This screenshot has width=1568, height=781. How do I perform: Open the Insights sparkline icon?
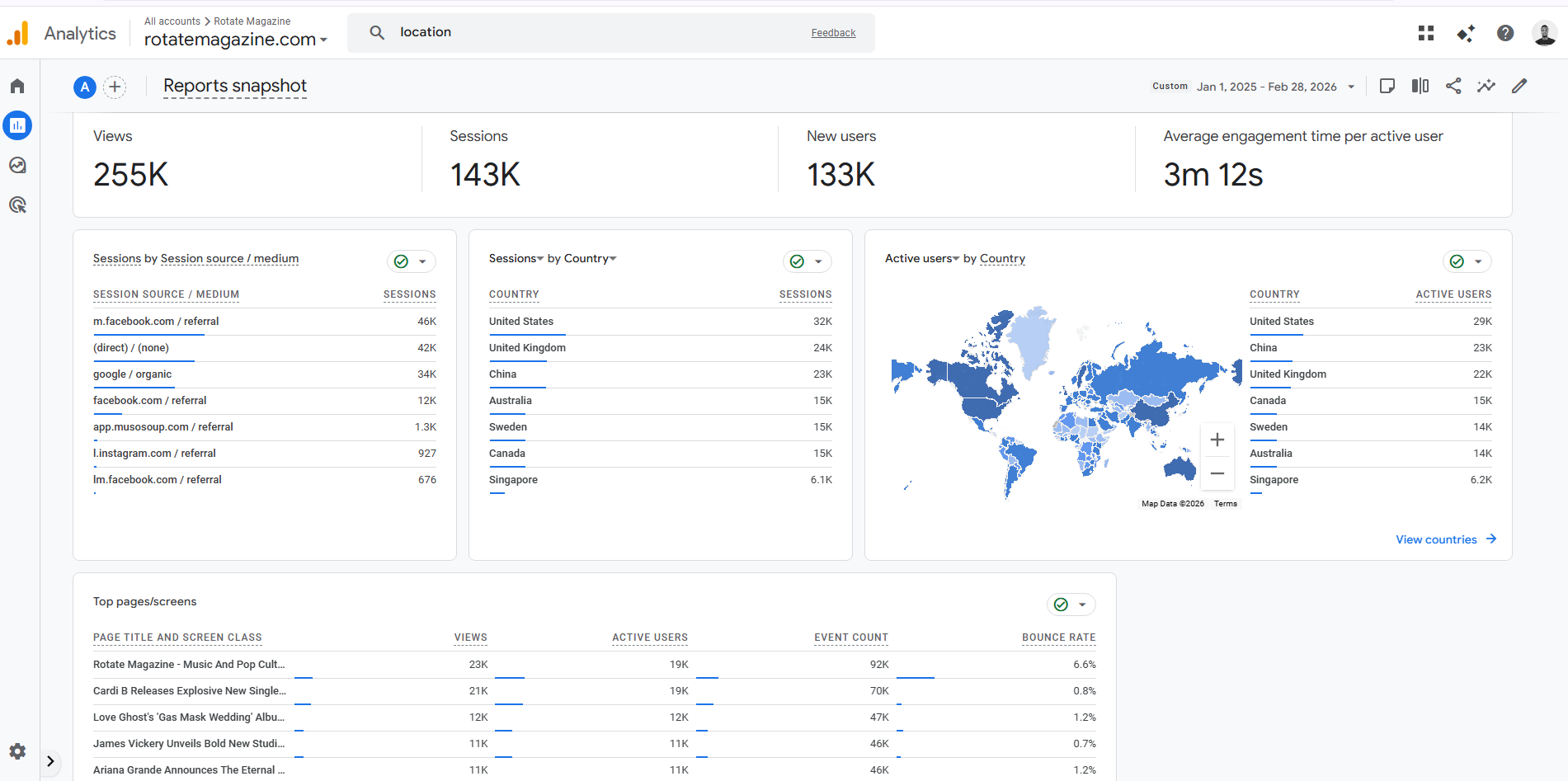pos(1486,87)
